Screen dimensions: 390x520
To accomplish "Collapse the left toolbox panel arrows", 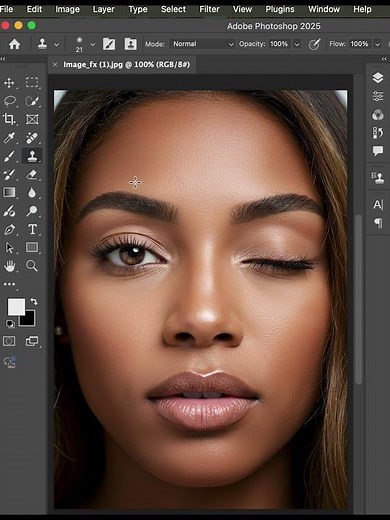I will click(x=3, y=59).
